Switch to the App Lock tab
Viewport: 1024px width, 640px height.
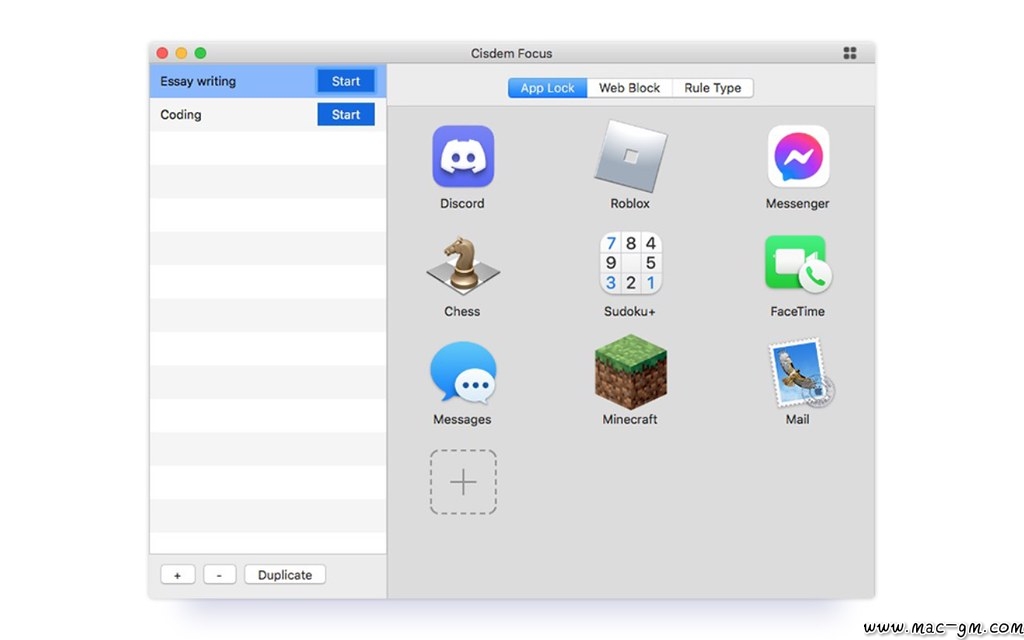click(x=547, y=88)
